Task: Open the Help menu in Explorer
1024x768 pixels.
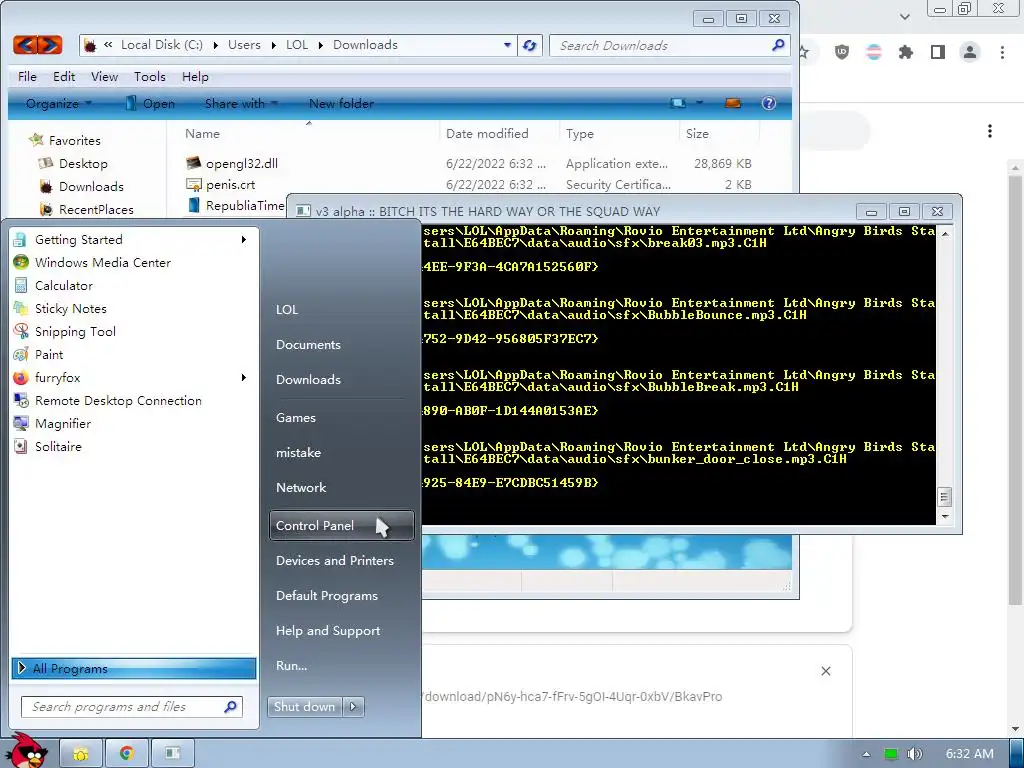Action: [195, 76]
